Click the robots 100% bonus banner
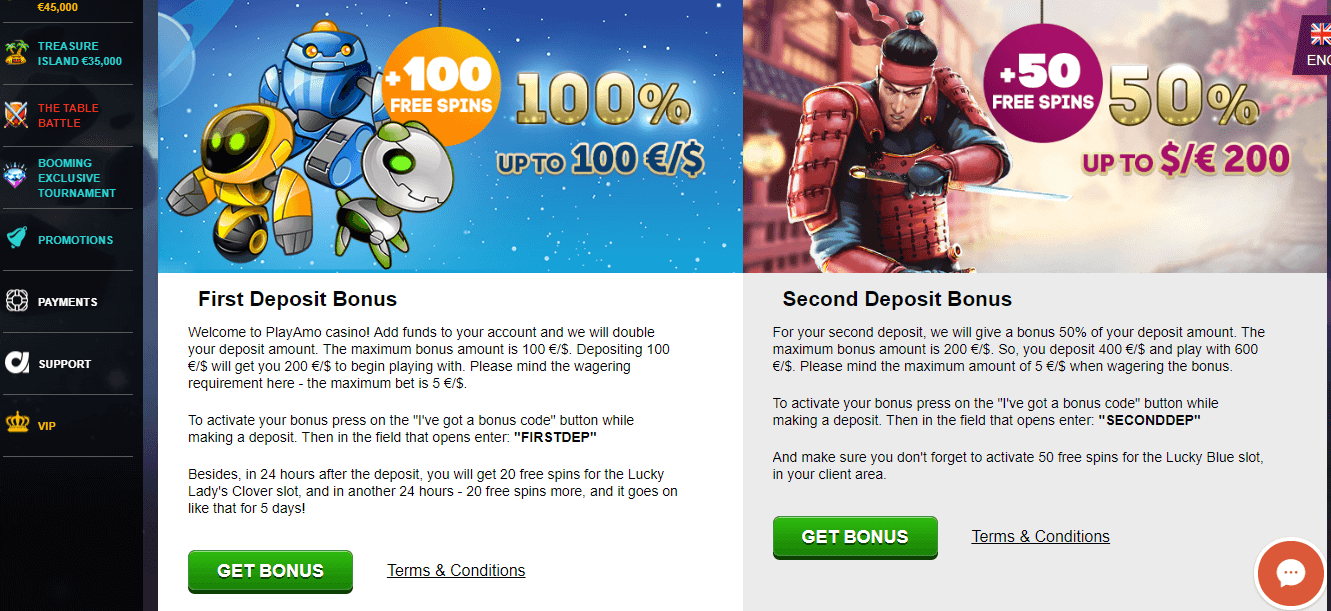1331x611 pixels. coord(450,136)
